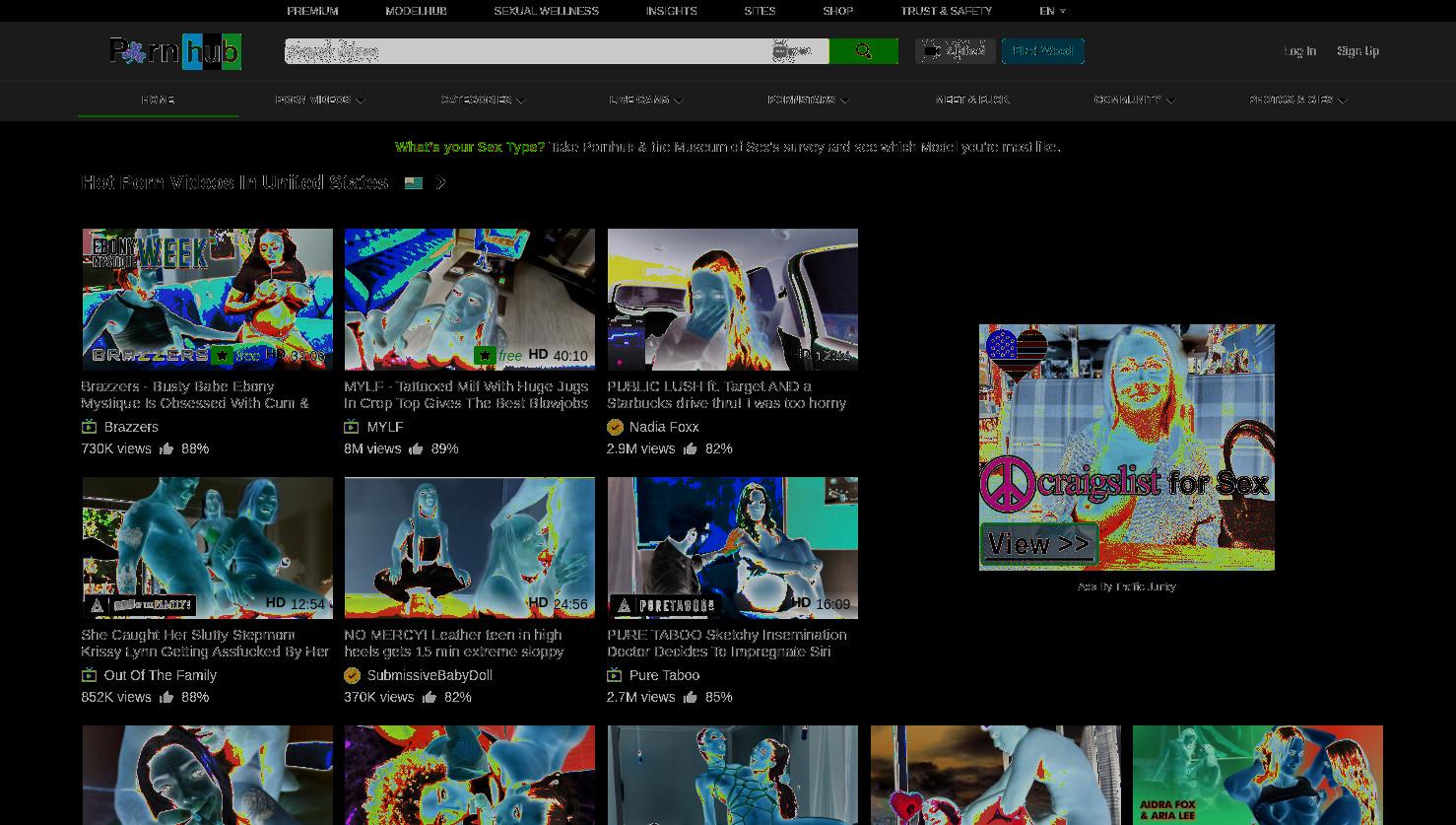
Task: Open Sites in the top bar
Action: pos(760,11)
